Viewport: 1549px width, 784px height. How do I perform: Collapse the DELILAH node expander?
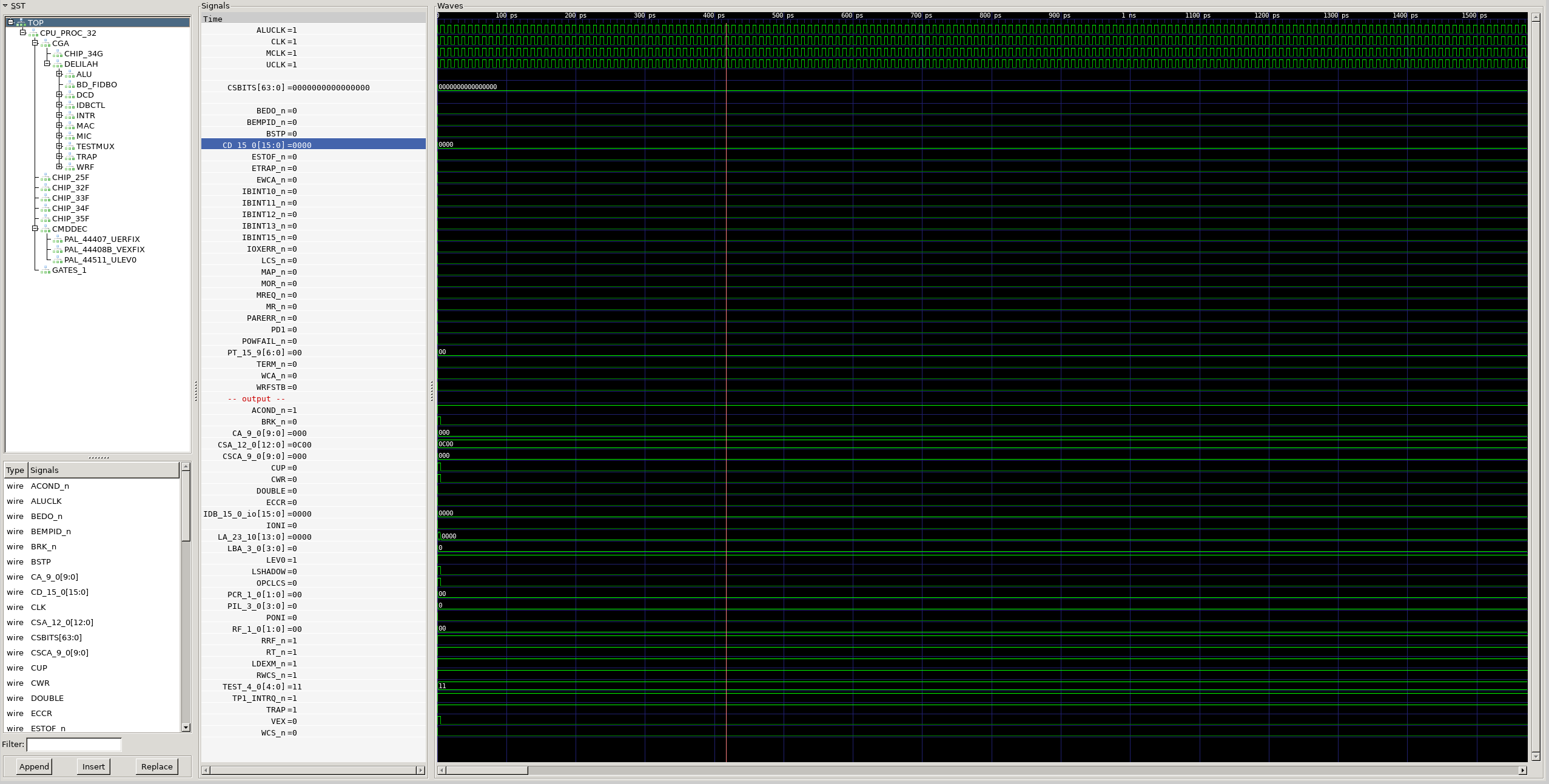(x=47, y=64)
